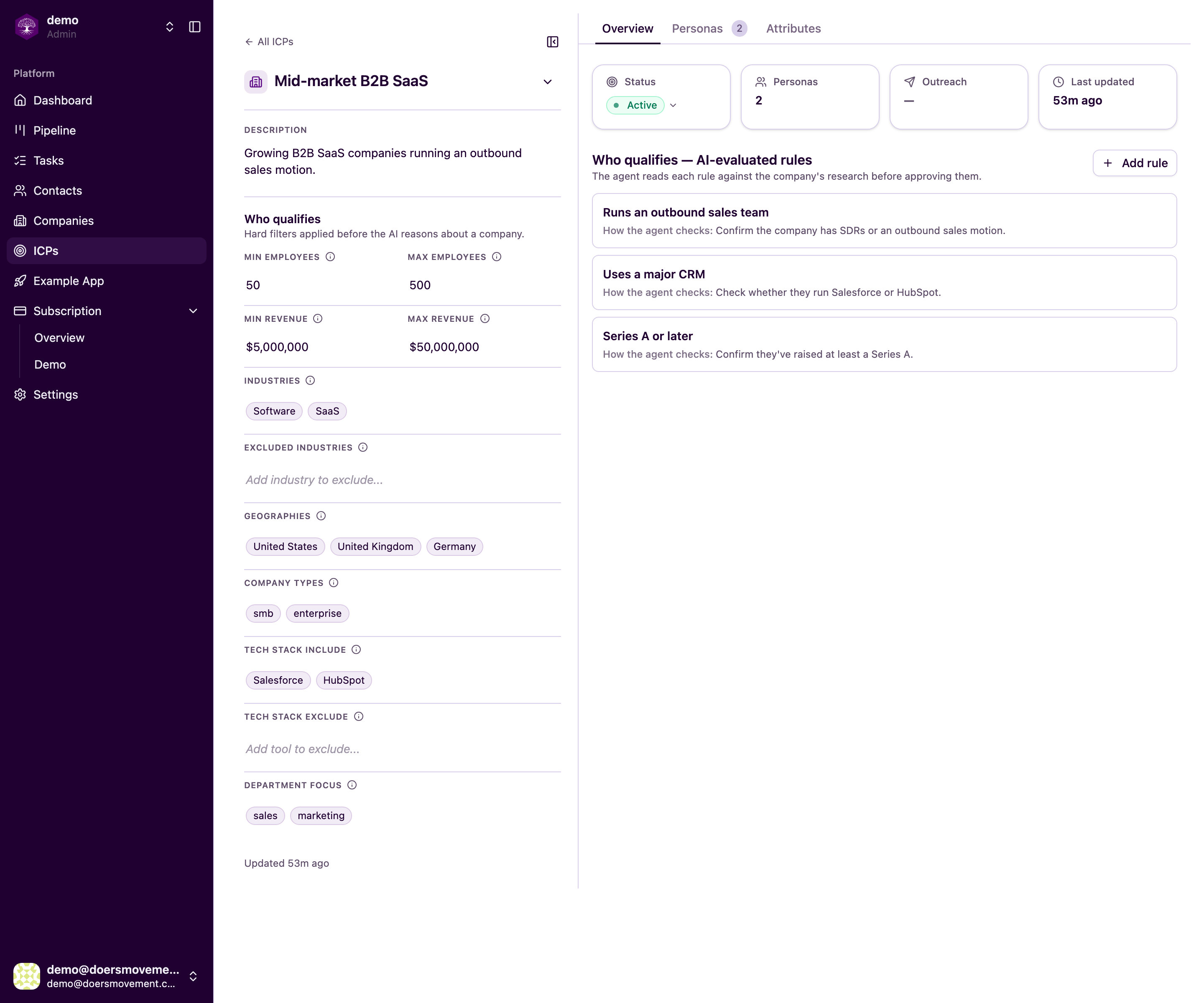Image resolution: width=1204 pixels, height=1003 pixels.
Task: Open Contacts in the sidebar
Action: tap(107, 191)
